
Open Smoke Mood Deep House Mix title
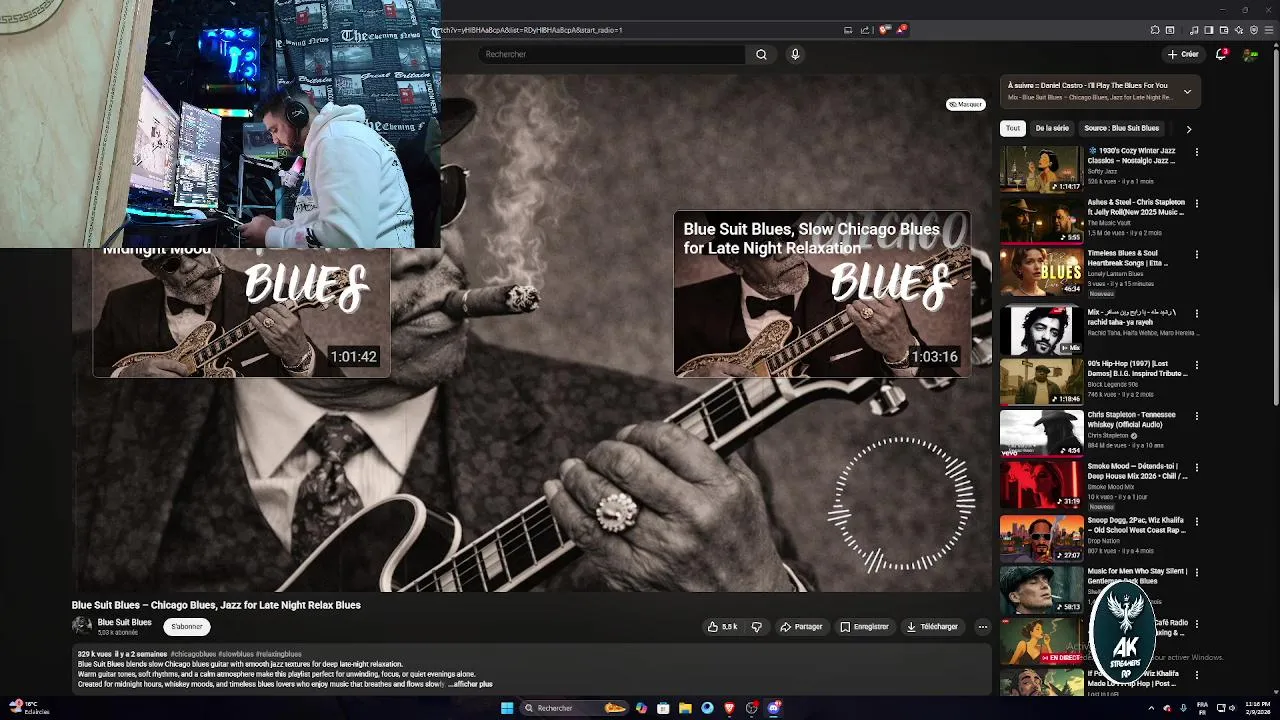tap(1137, 471)
